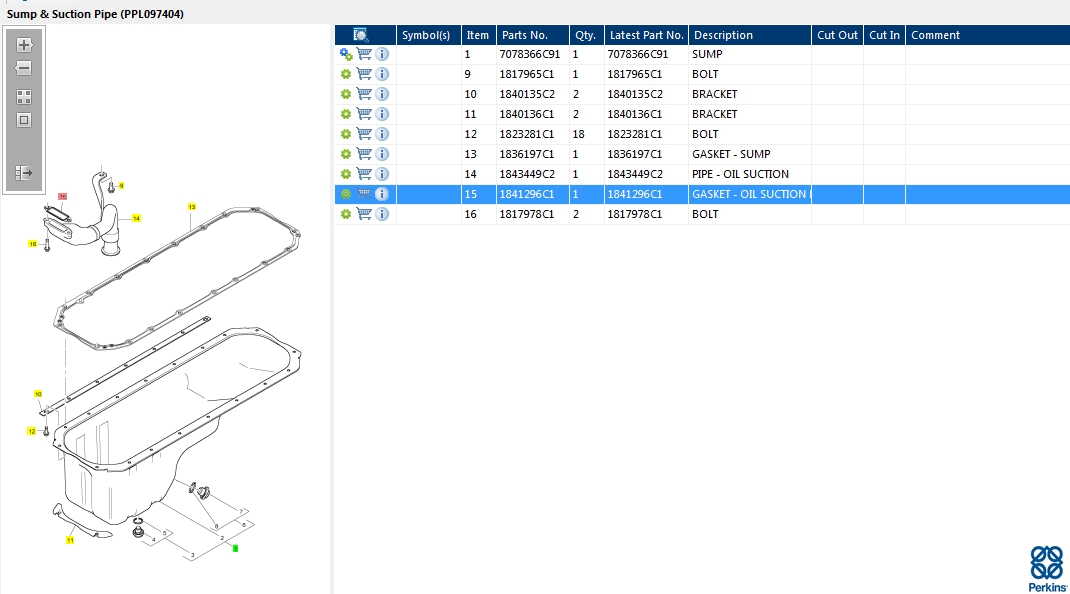Click the single square fit-to-window icon
The image size is (1070, 594).
pyautogui.click(x=24, y=120)
